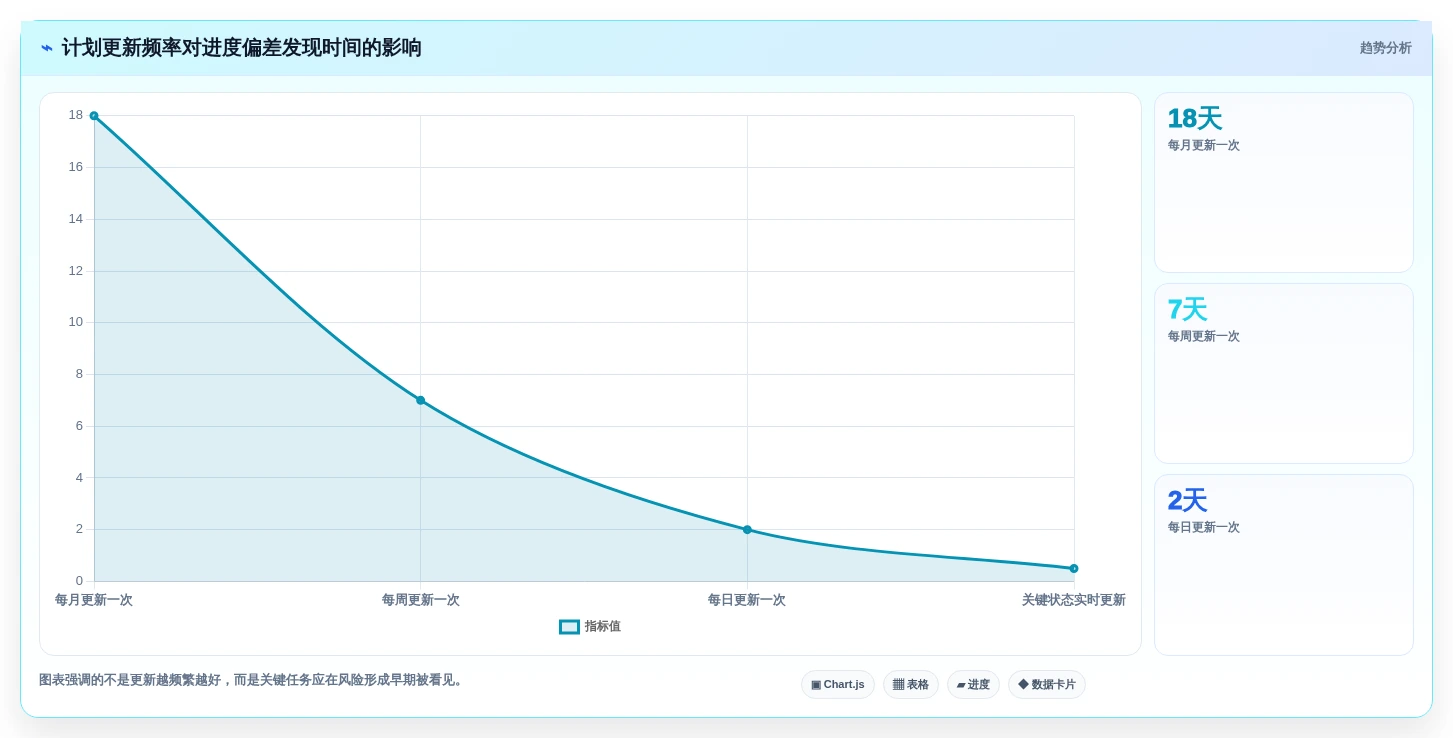Select the Chart.js tag chip
The width and height of the screenshot is (1453, 738).
[x=838, y=685]
